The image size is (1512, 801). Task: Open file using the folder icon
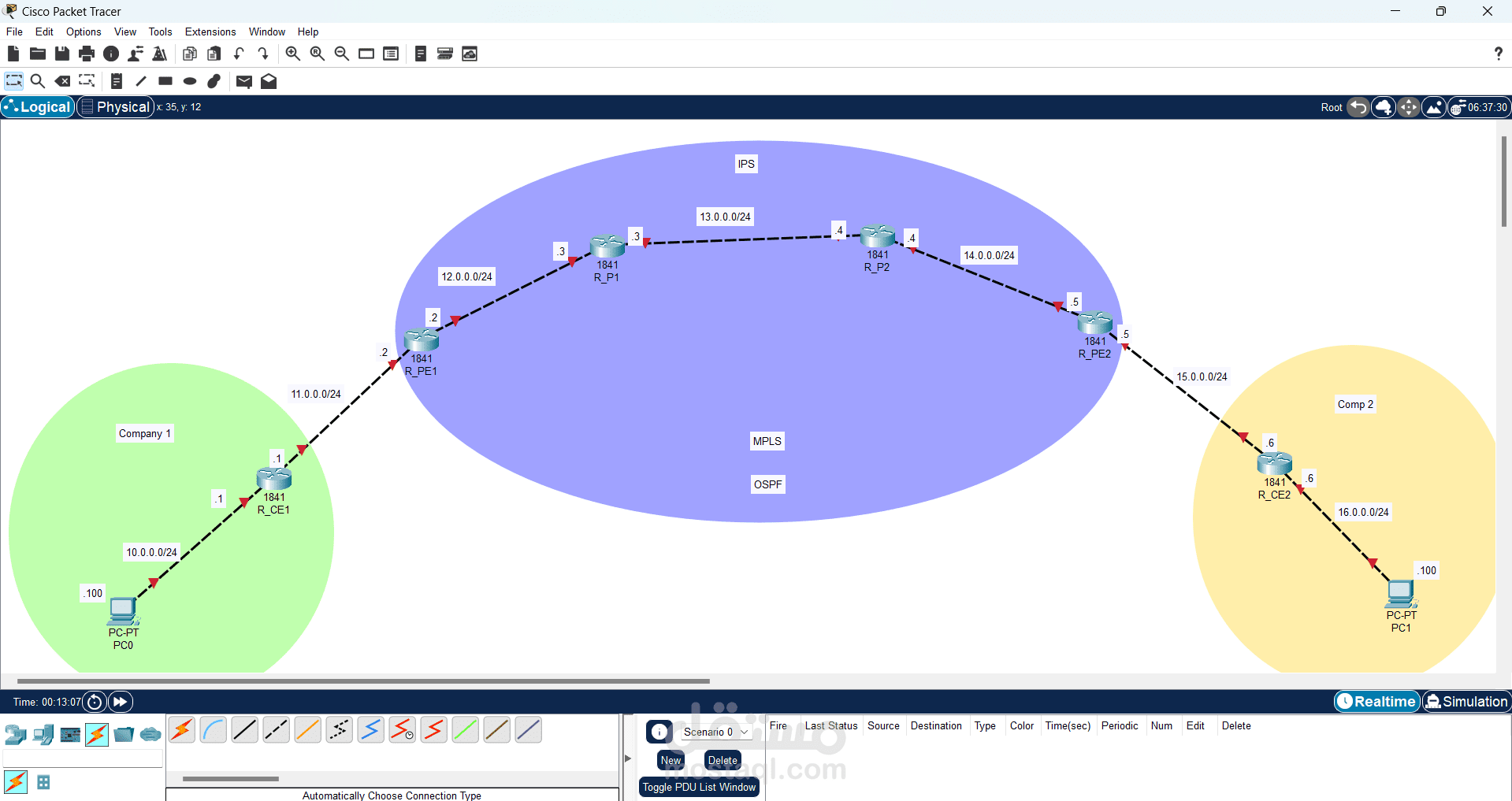pyautogui.click(x=38, y=54)
